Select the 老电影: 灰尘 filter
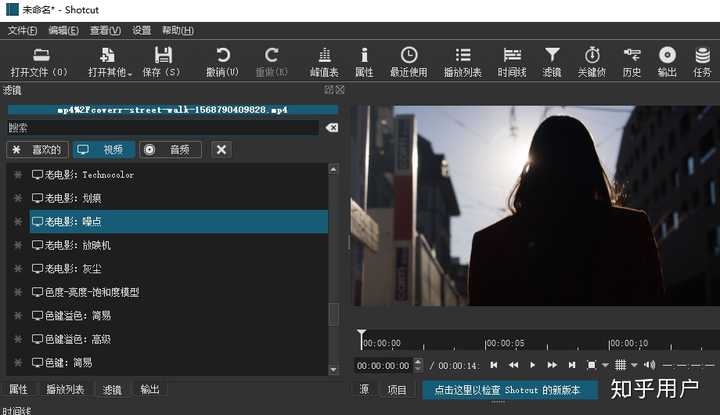The image size is (720, 415). [179, 269]
